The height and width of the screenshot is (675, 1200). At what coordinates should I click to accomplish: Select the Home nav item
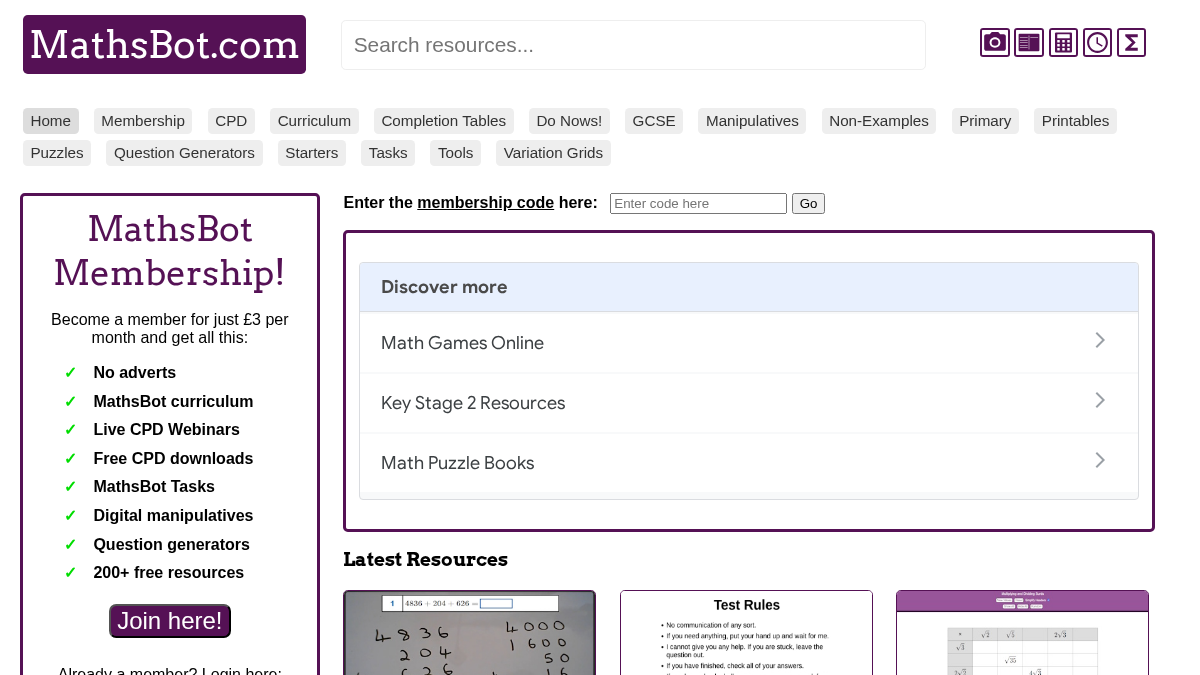pos(51,121)
